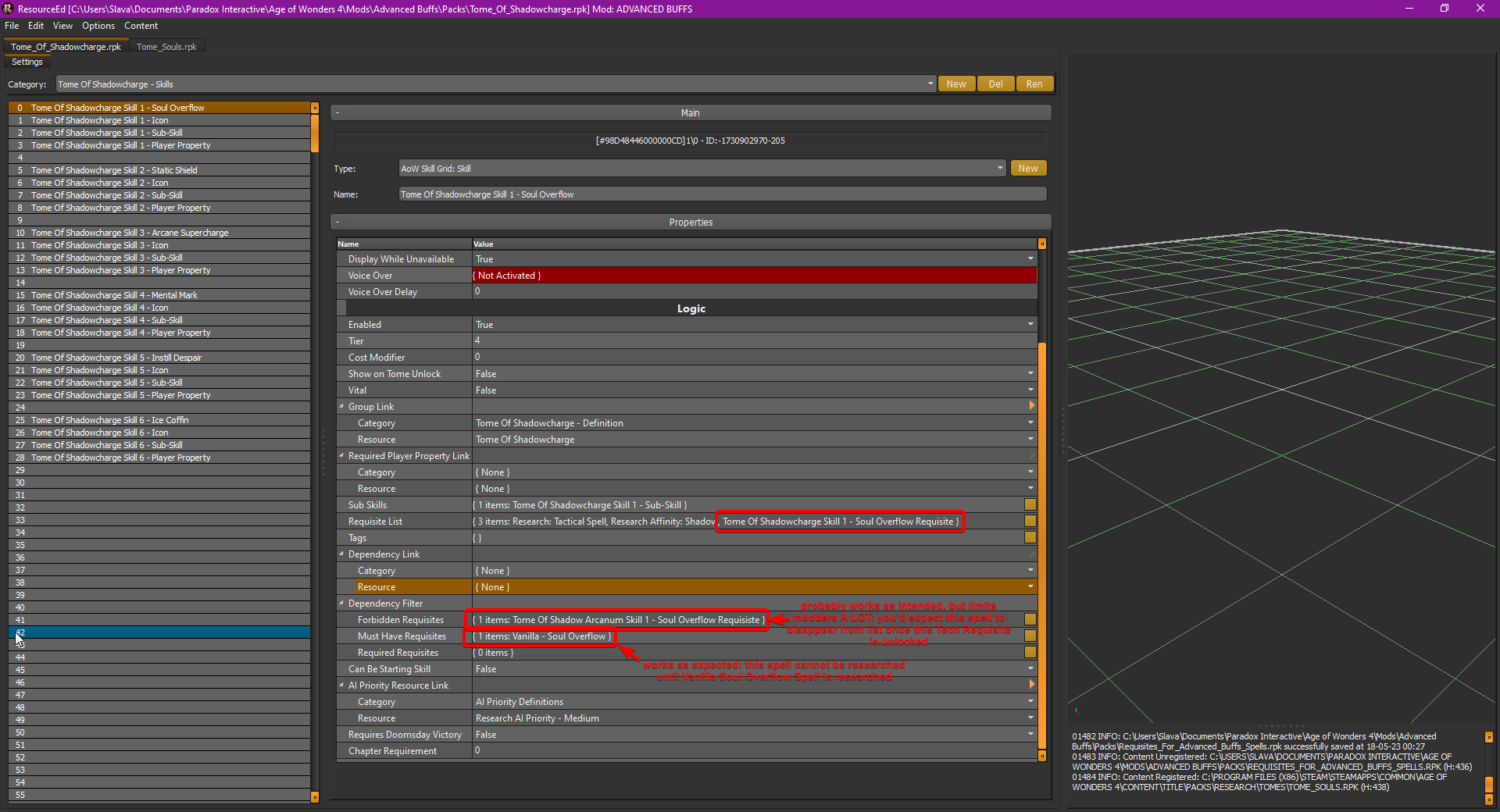Open the Type dropdown showing AoW Skill Grid: Skill
Screen dimensions: 1500x812
(x=1000, y=168)
